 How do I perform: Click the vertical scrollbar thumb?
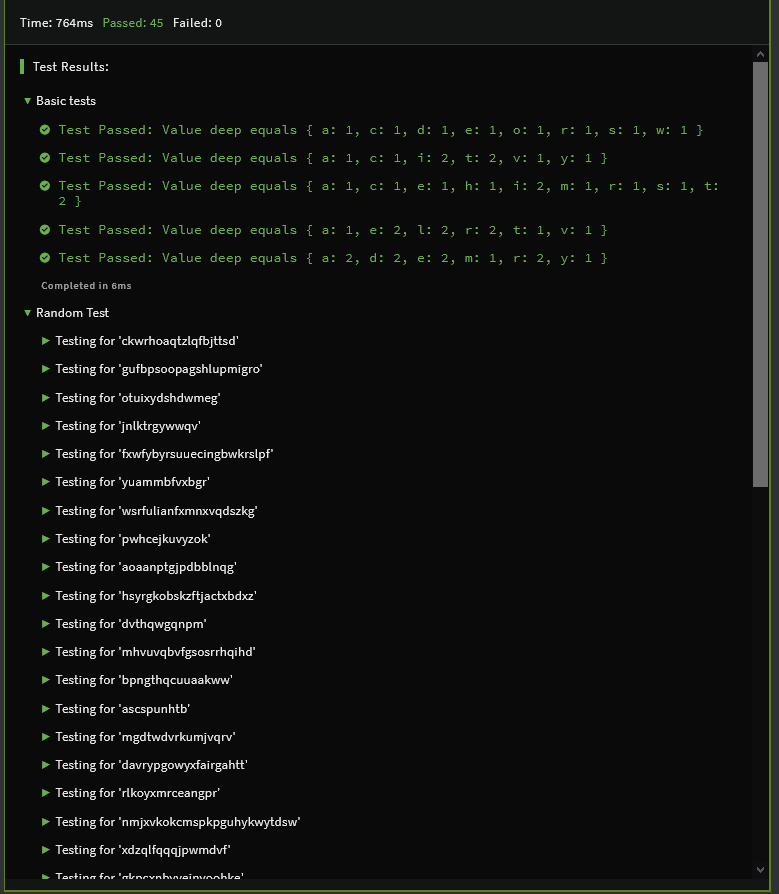[760, 274]
